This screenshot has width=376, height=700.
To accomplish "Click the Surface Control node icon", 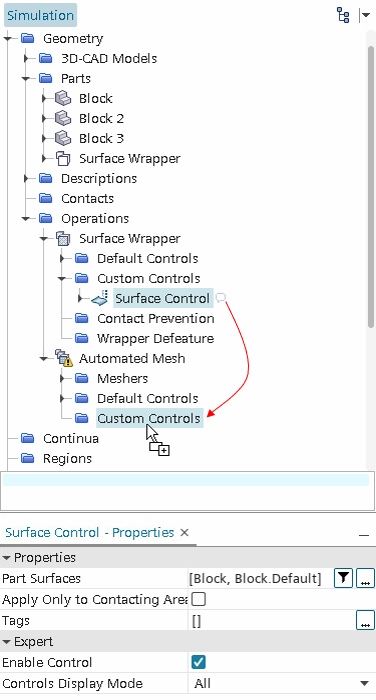I will pos(100,298).
